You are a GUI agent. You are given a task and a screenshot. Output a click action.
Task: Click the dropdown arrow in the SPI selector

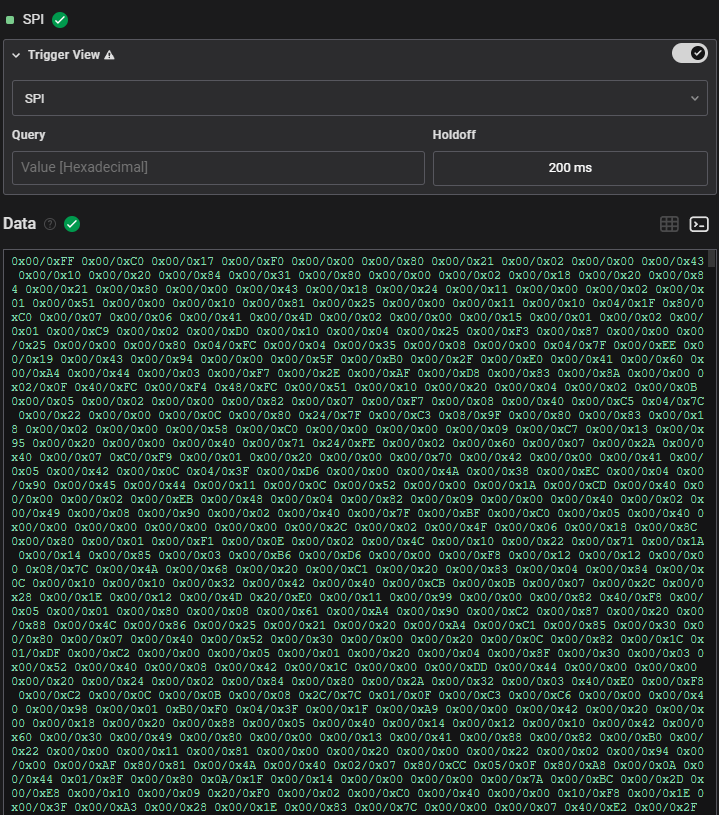pos(695,98)
